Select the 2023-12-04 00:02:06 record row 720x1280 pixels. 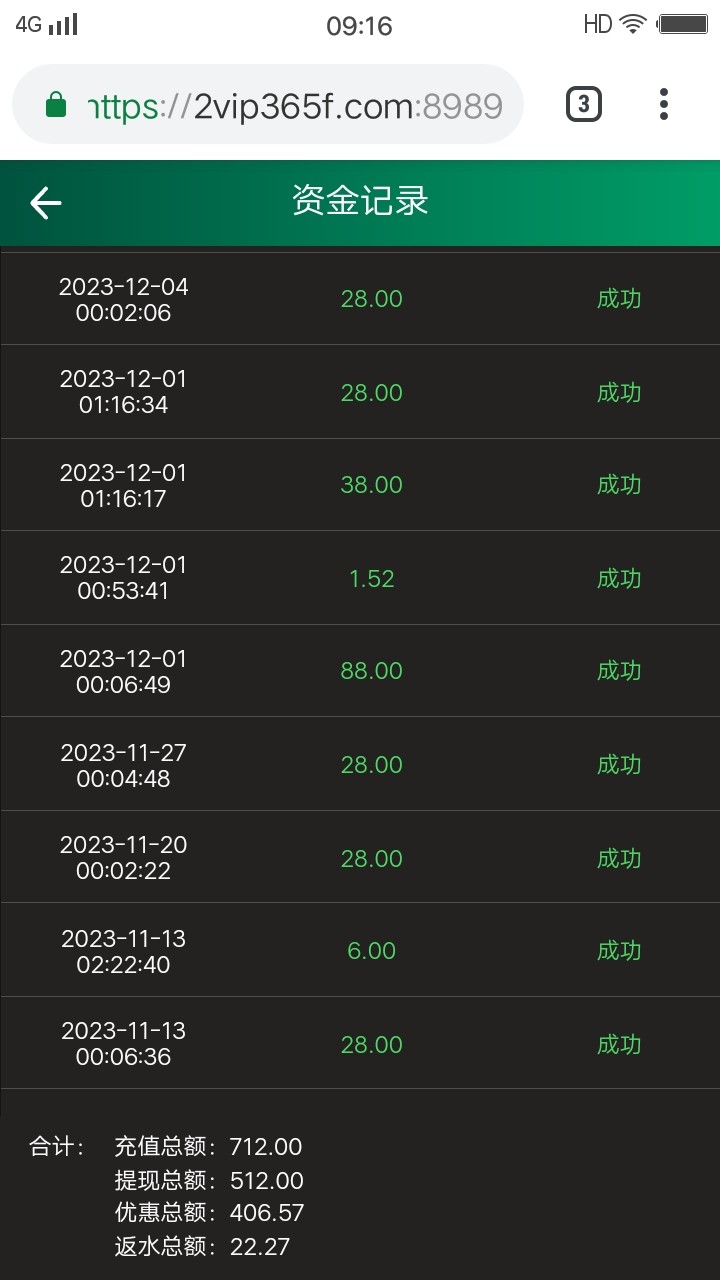tap(123, 299)
